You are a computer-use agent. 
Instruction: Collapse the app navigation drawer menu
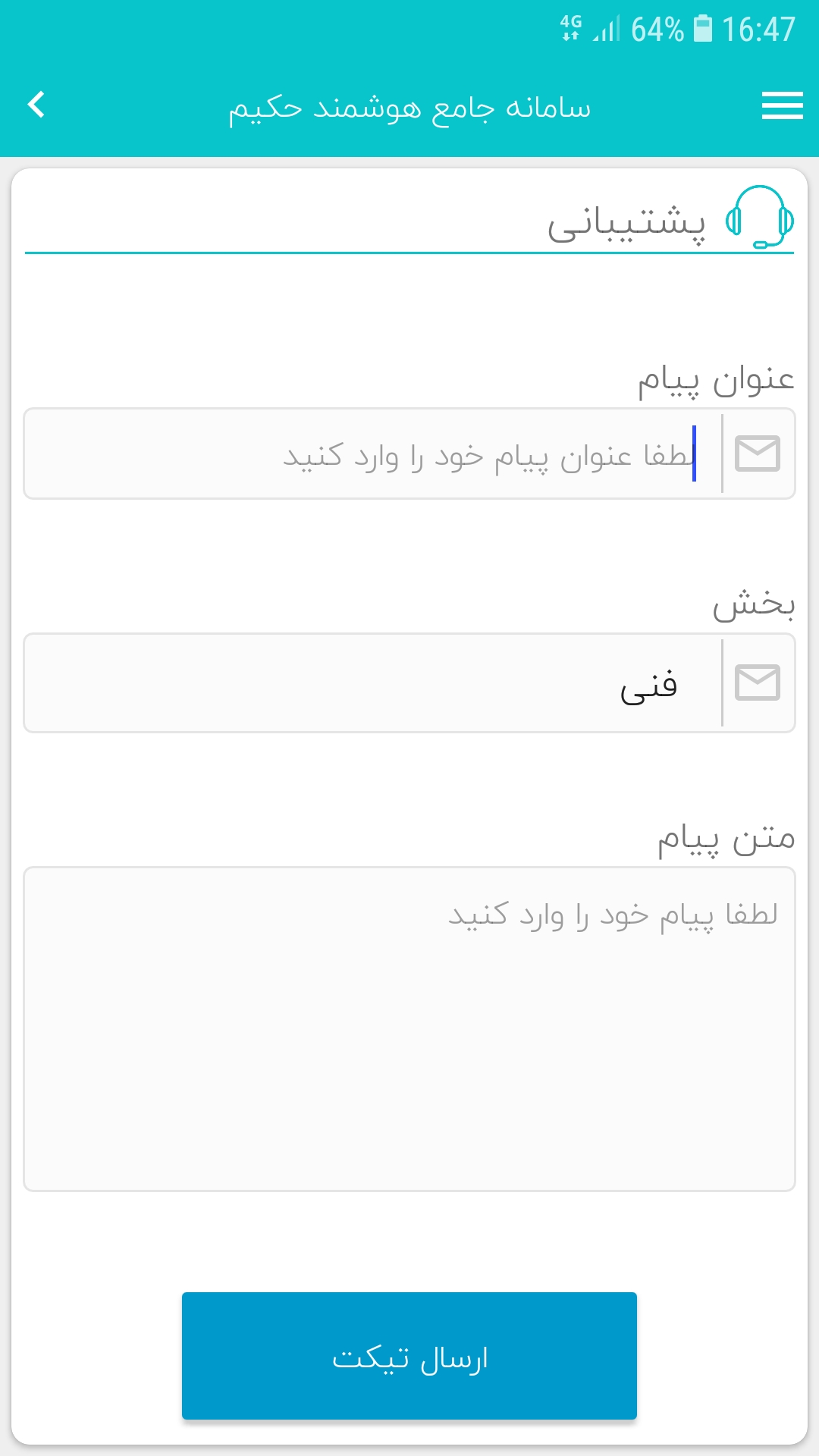(x=782, y=106)
